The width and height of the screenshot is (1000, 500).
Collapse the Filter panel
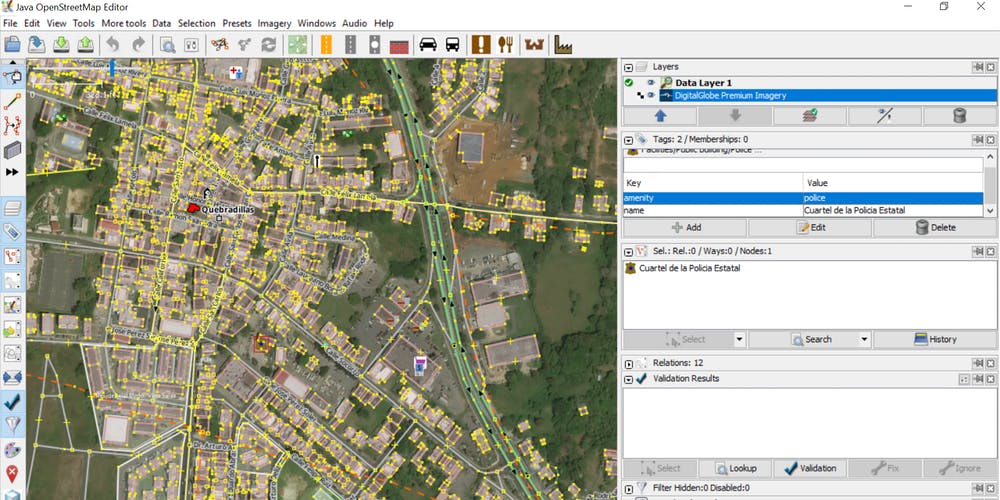coord(629,489)
